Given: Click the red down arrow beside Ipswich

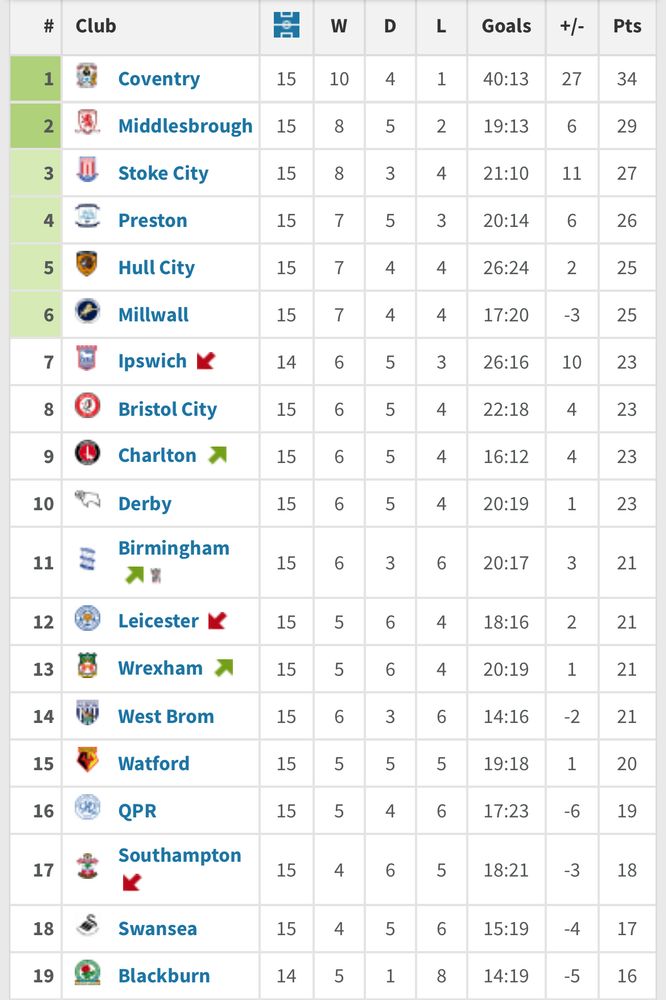Looking at the screenshot, I should (x=205, y=361).
